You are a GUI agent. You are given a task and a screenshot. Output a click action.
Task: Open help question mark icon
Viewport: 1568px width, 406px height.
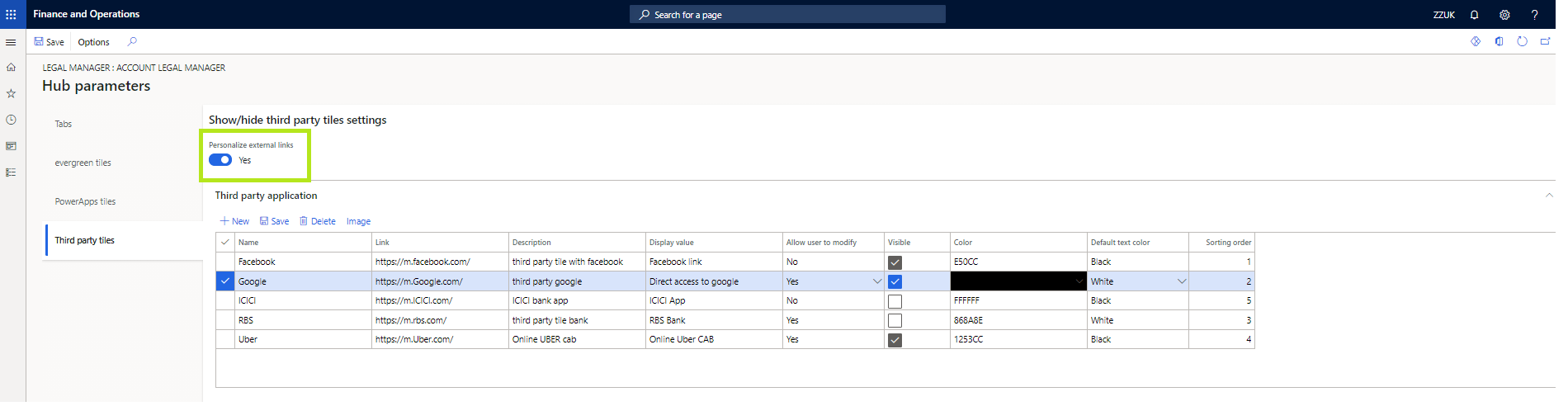click(x=1535, y=15)
